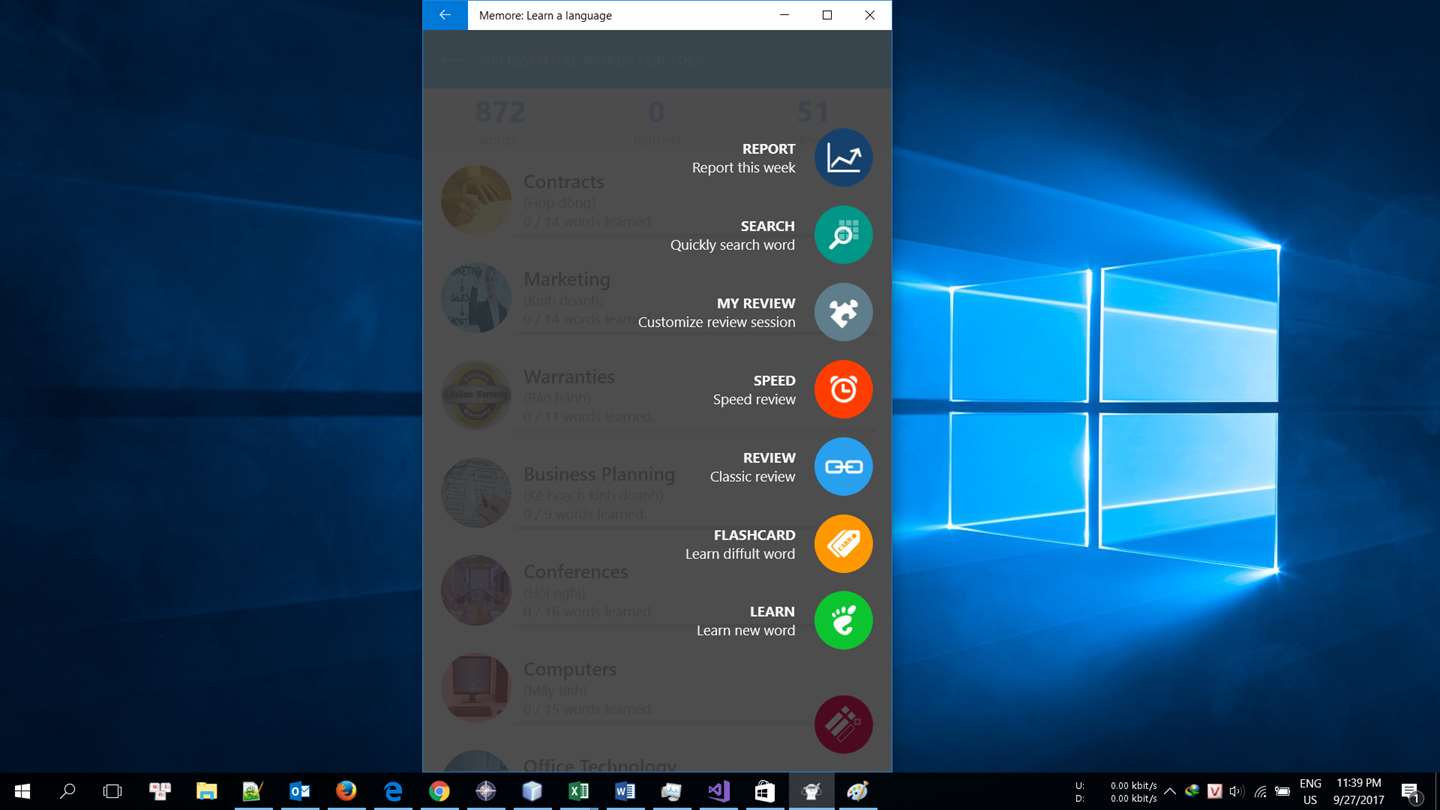Click the 'Classic review' subtitle

coord(753,477)
